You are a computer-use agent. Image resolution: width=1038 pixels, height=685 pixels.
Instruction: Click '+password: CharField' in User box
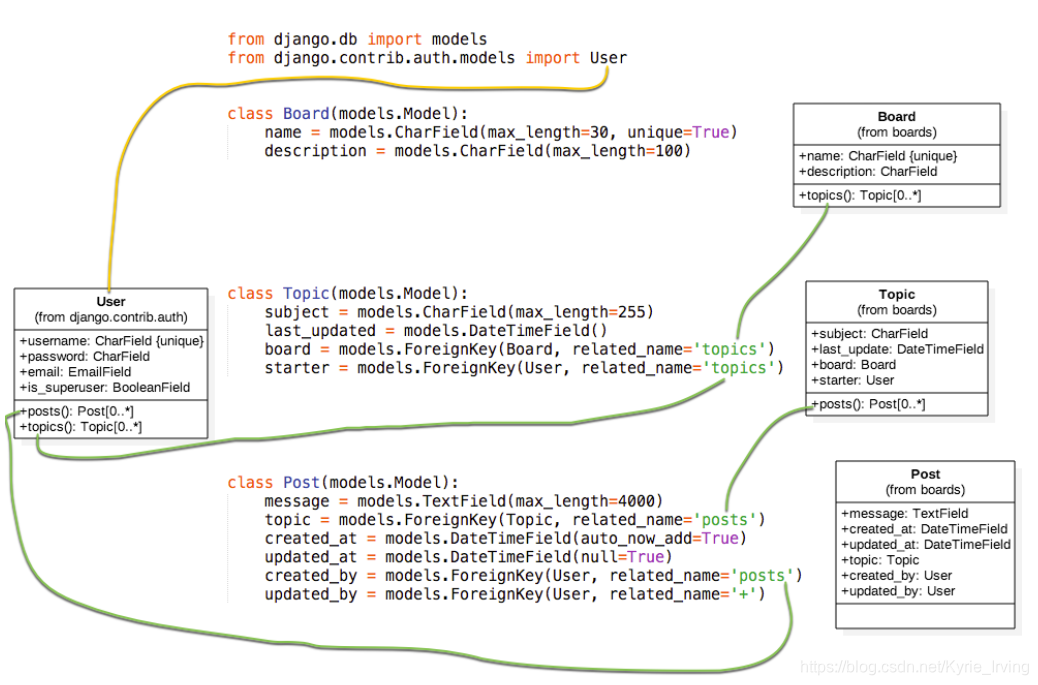click(85, 356)
